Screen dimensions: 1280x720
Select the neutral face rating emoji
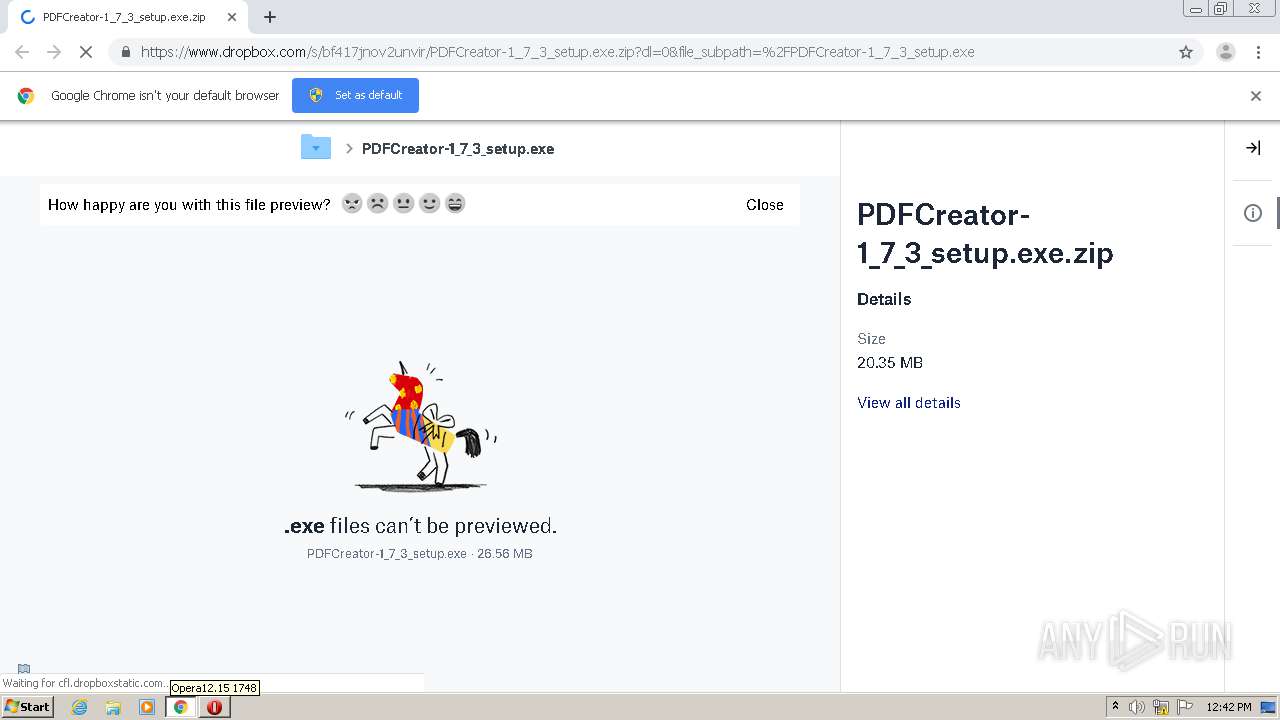click(404, 204)
